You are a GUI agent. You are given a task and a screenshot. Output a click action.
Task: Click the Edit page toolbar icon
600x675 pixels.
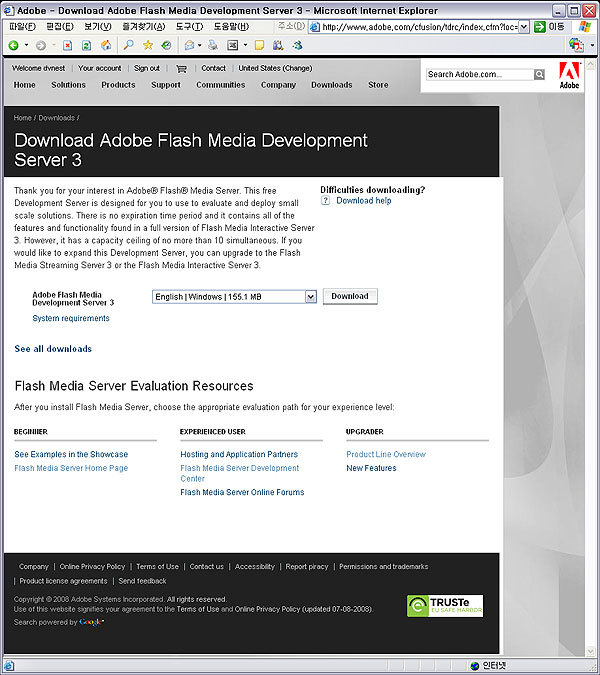[x=232, y=45]
